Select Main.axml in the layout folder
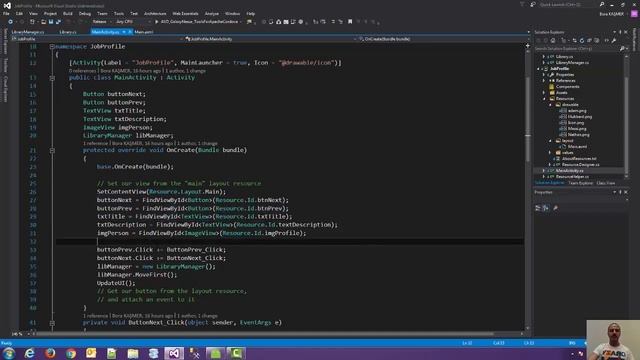The image size is (640, 360). [577, 147]
